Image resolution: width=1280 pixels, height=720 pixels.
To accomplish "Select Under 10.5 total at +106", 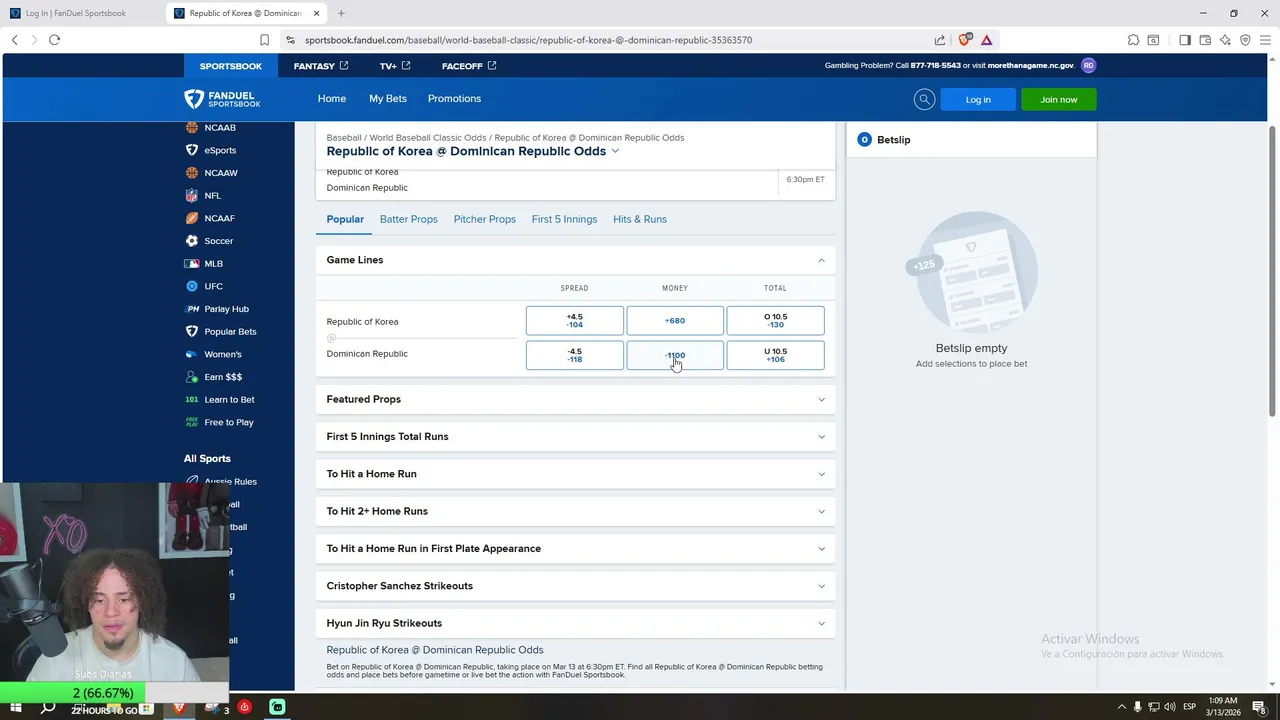I will coord(775,355).
